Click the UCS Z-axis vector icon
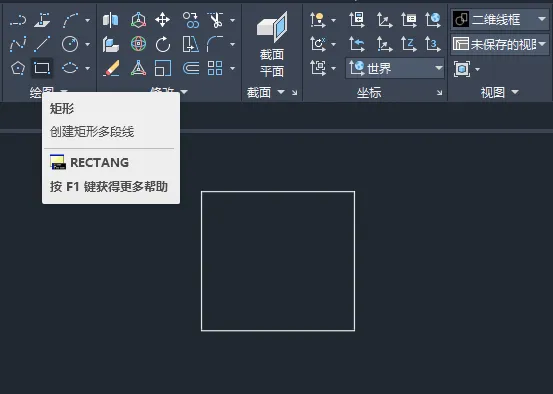Viewport: 553px width, 394px height. coord(408,44)
